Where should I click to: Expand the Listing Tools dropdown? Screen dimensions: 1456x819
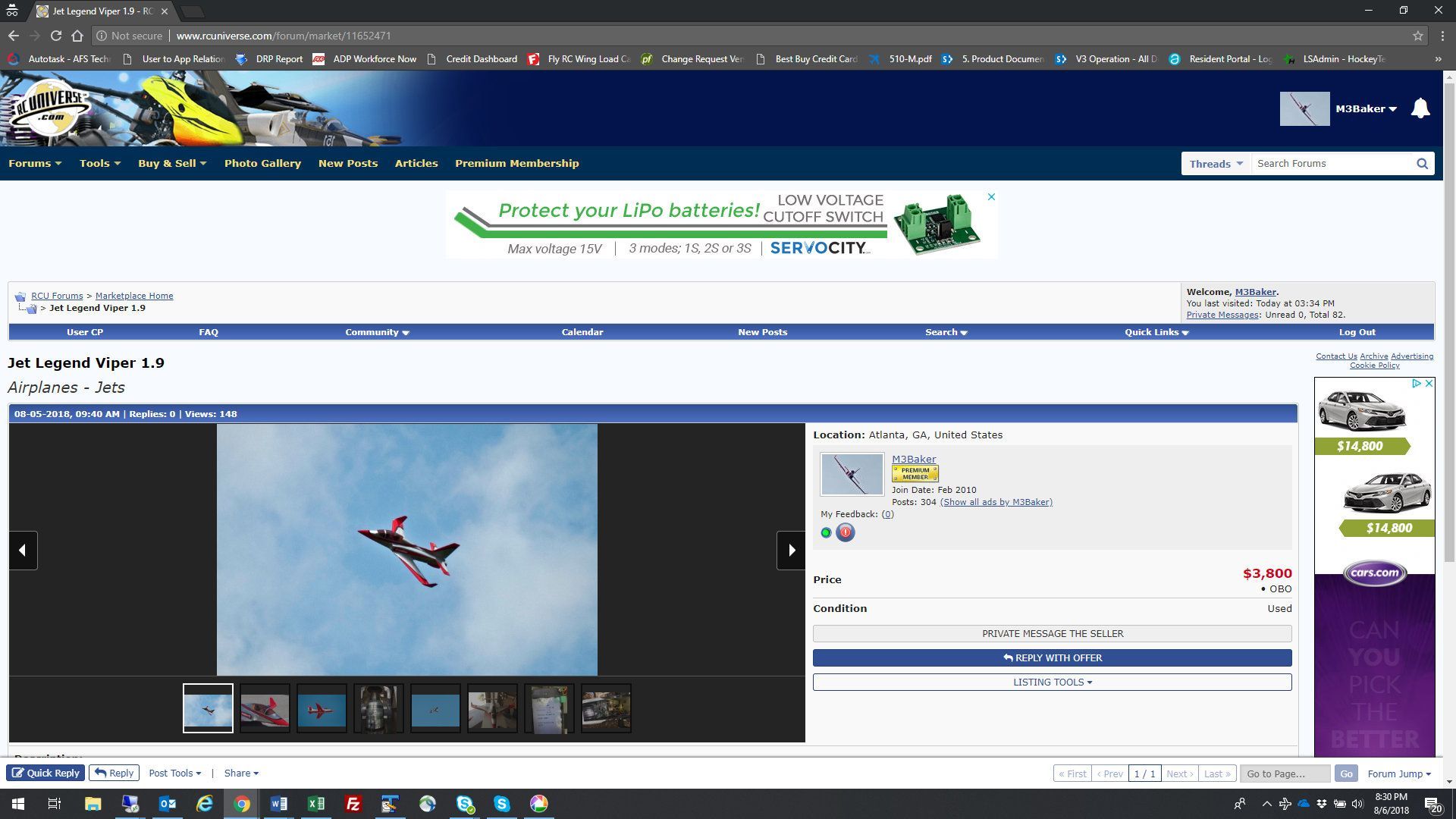click(x=1052, y=682)
